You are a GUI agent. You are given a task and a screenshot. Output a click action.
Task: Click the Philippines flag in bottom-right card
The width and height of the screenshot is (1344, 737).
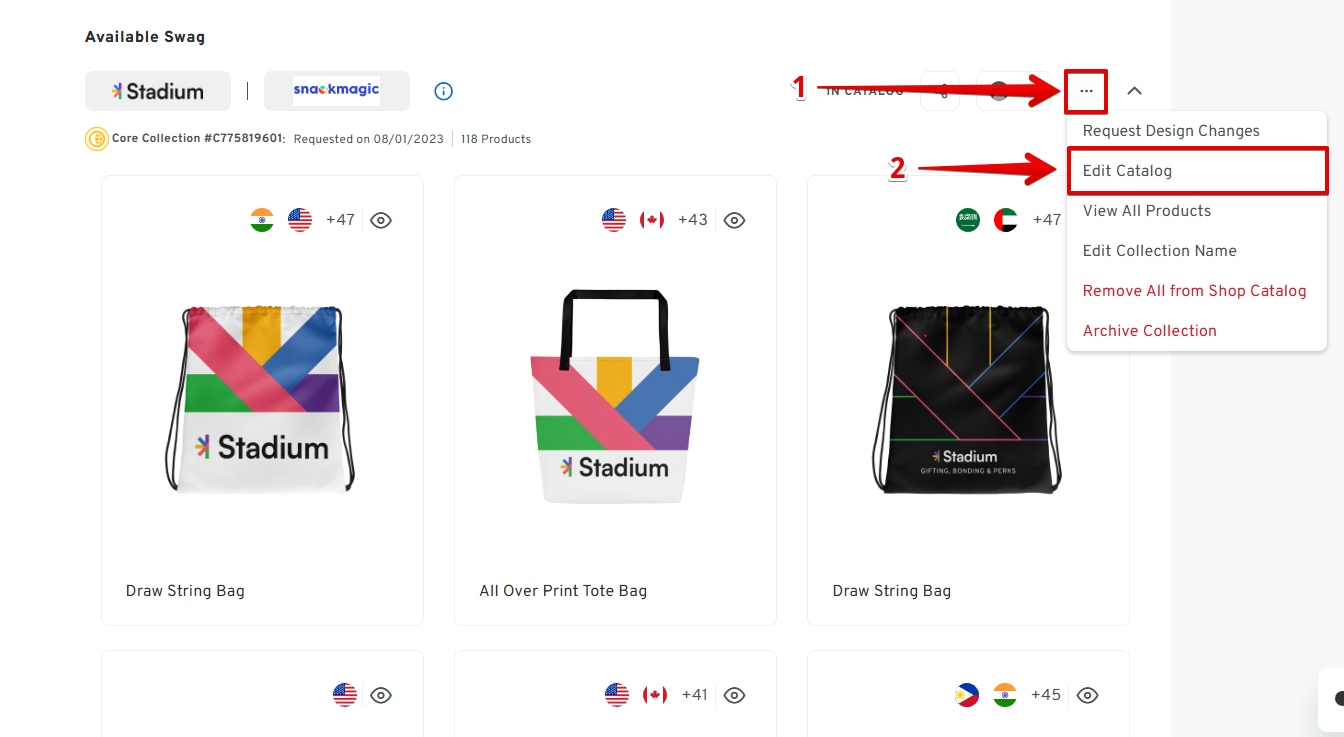[x=967, y=695]
